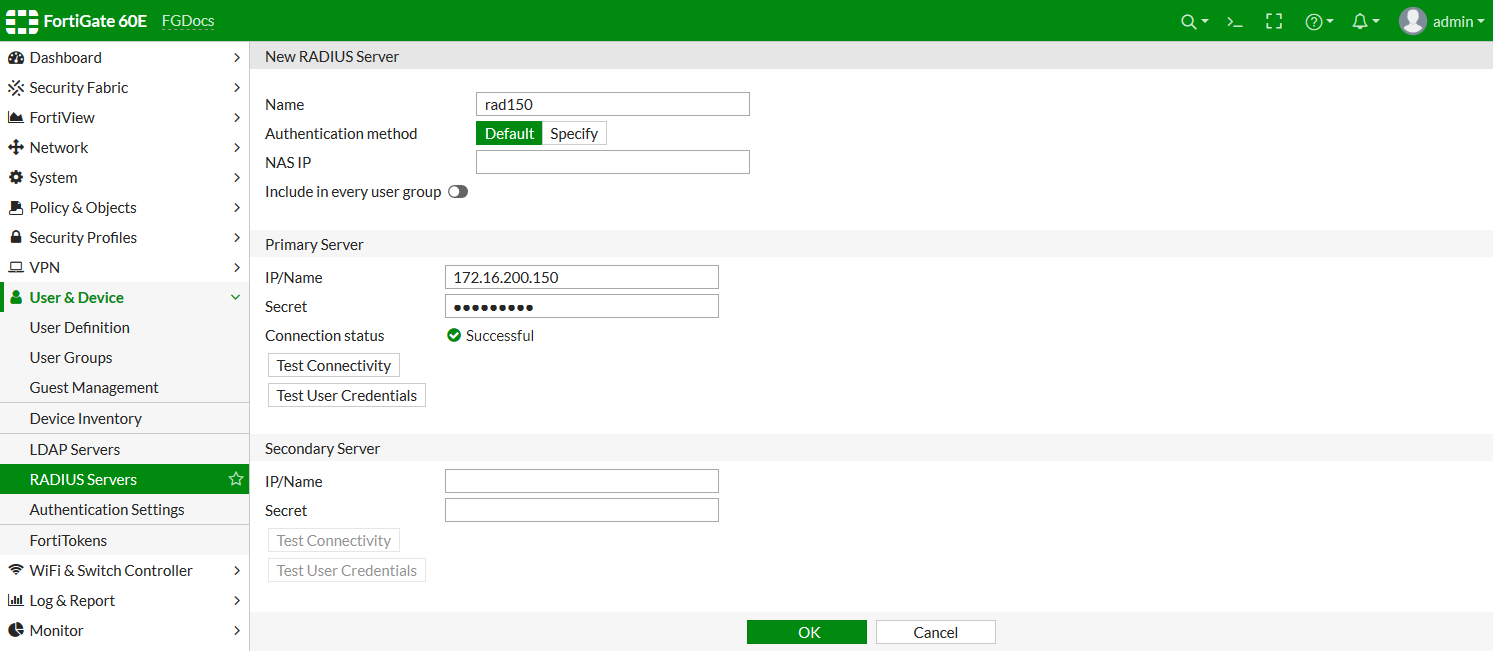Click the Network arrows icon
Viewport: 1493px width, 651px height.
coord(15,148)
